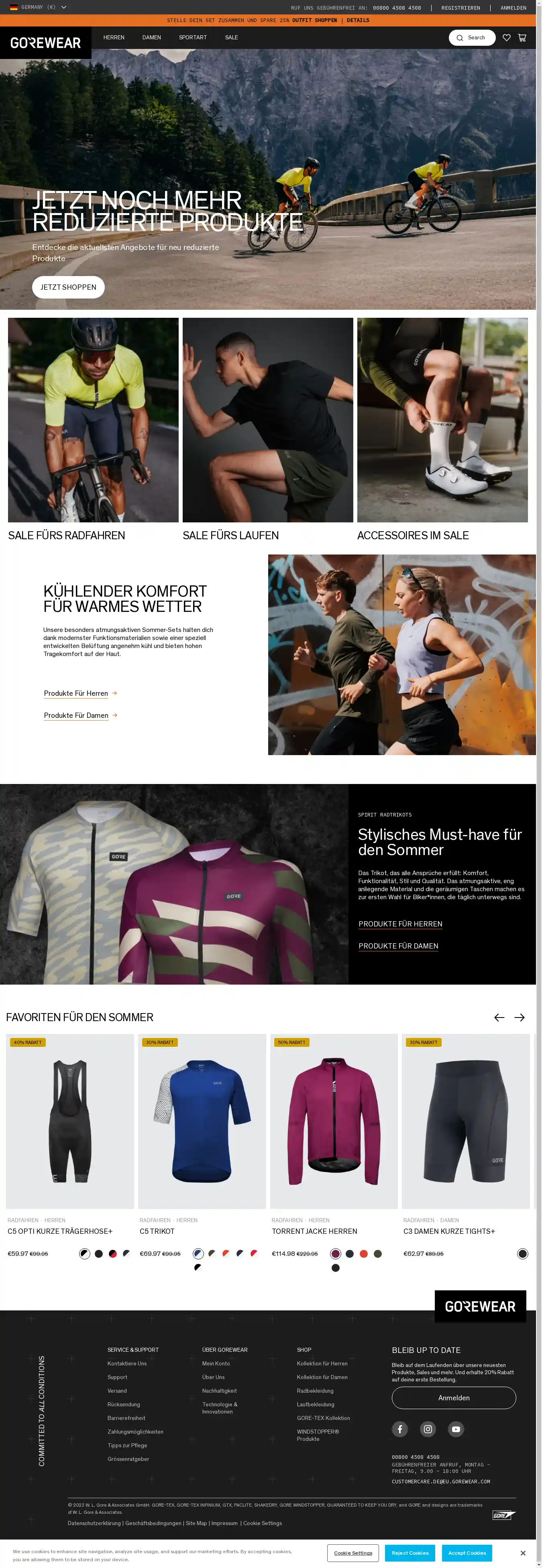The height and width of the screenshot is (1568, 542).
Task: Open the HERREN navigation menu
Action: 114,38
